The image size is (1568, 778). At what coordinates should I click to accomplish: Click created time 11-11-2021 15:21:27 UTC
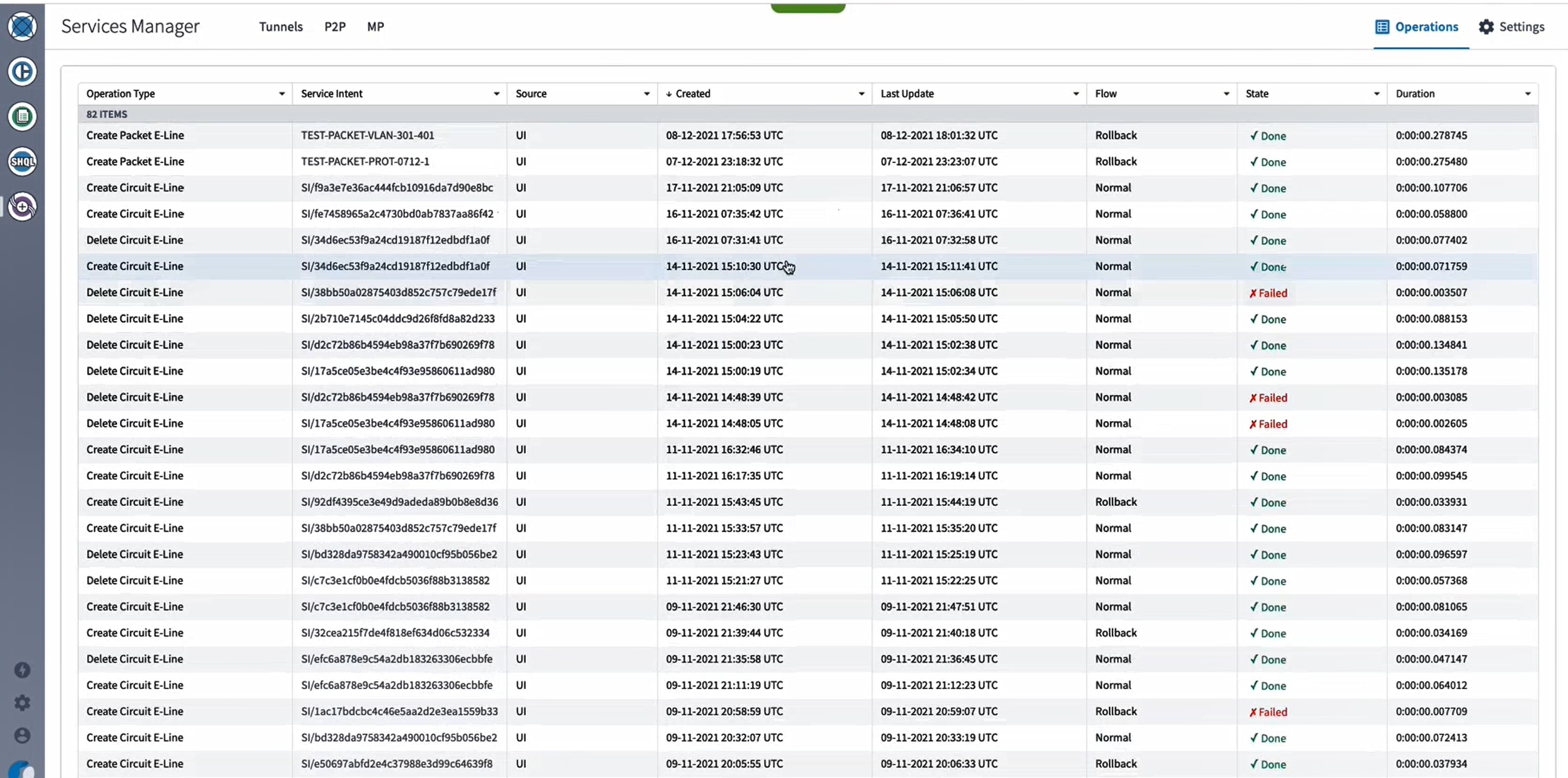(724, 580)
